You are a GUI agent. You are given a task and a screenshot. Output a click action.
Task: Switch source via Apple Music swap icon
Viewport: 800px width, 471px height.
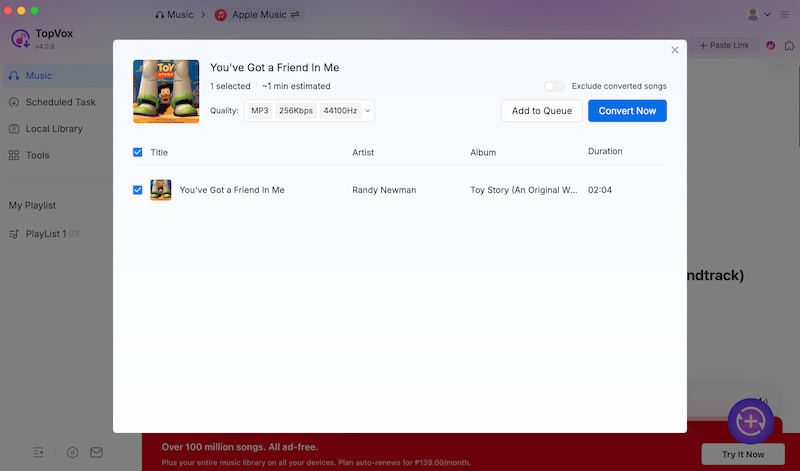[295, 15]
